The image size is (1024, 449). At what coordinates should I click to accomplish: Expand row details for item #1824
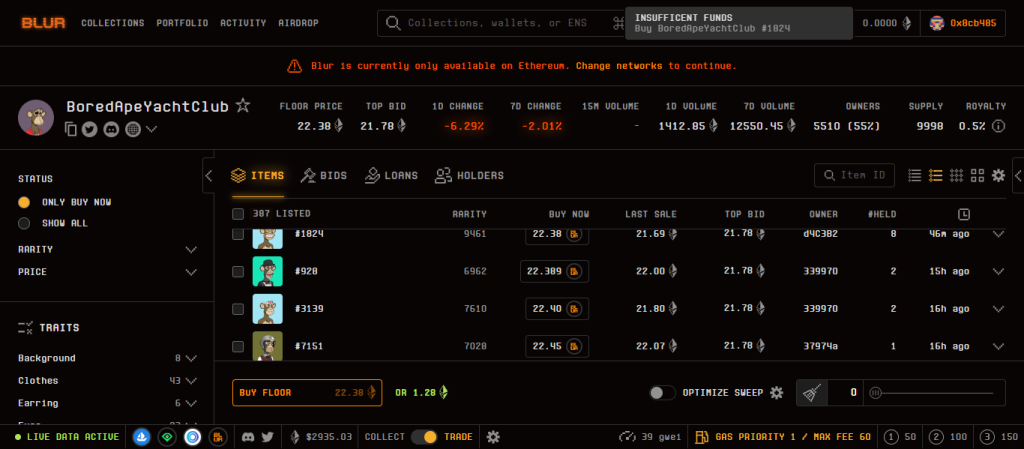pos(998,234)
